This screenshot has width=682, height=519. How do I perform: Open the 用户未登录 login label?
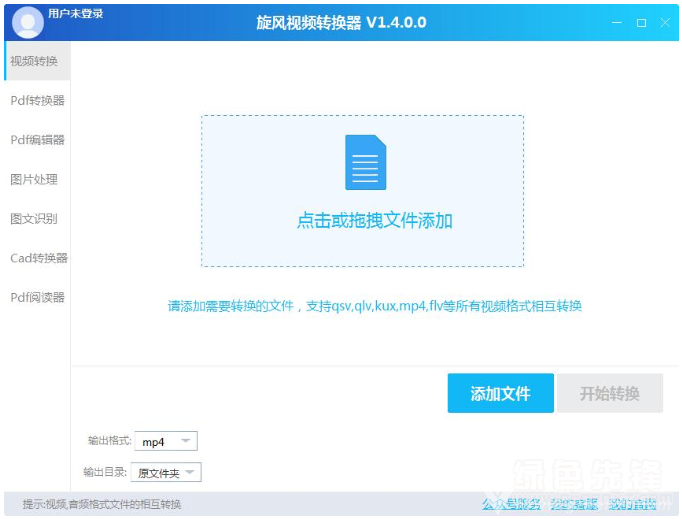click(76, 13)
